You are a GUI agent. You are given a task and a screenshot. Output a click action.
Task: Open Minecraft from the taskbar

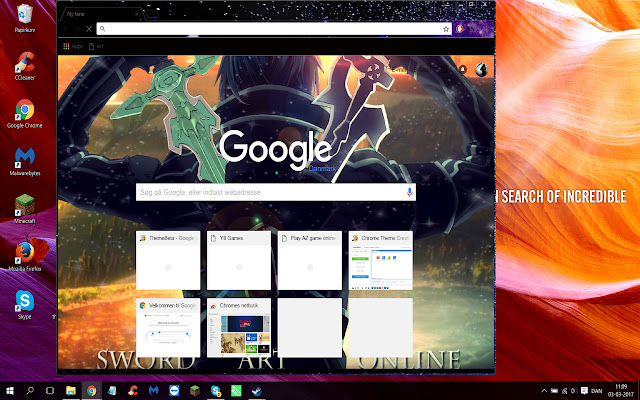tap(195, 391)
